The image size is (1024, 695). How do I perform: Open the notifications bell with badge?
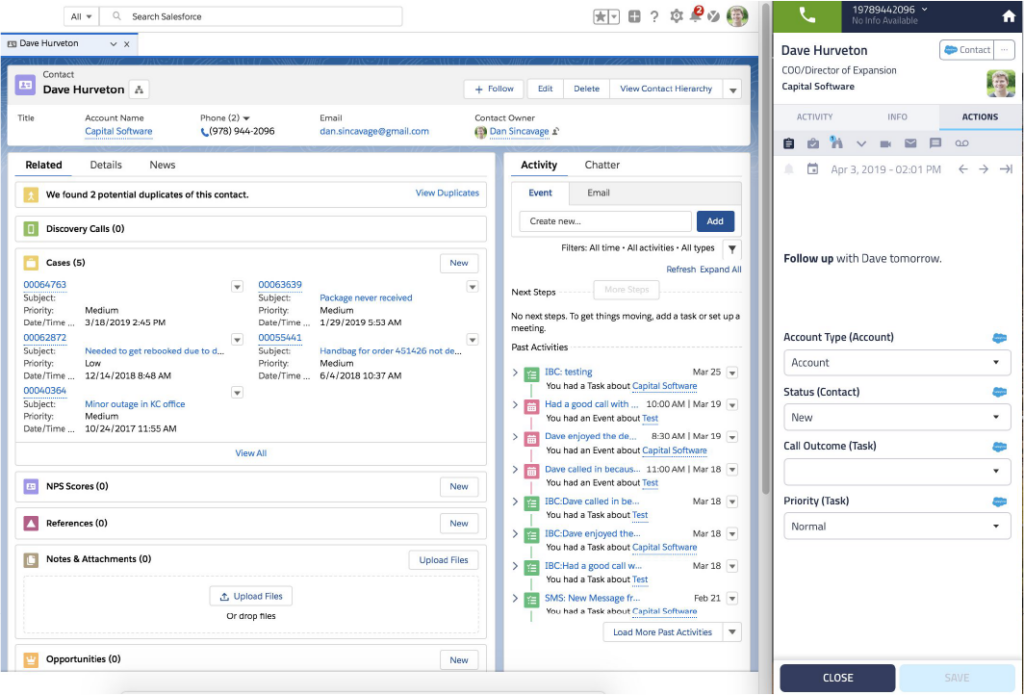(x=696, y=16)
